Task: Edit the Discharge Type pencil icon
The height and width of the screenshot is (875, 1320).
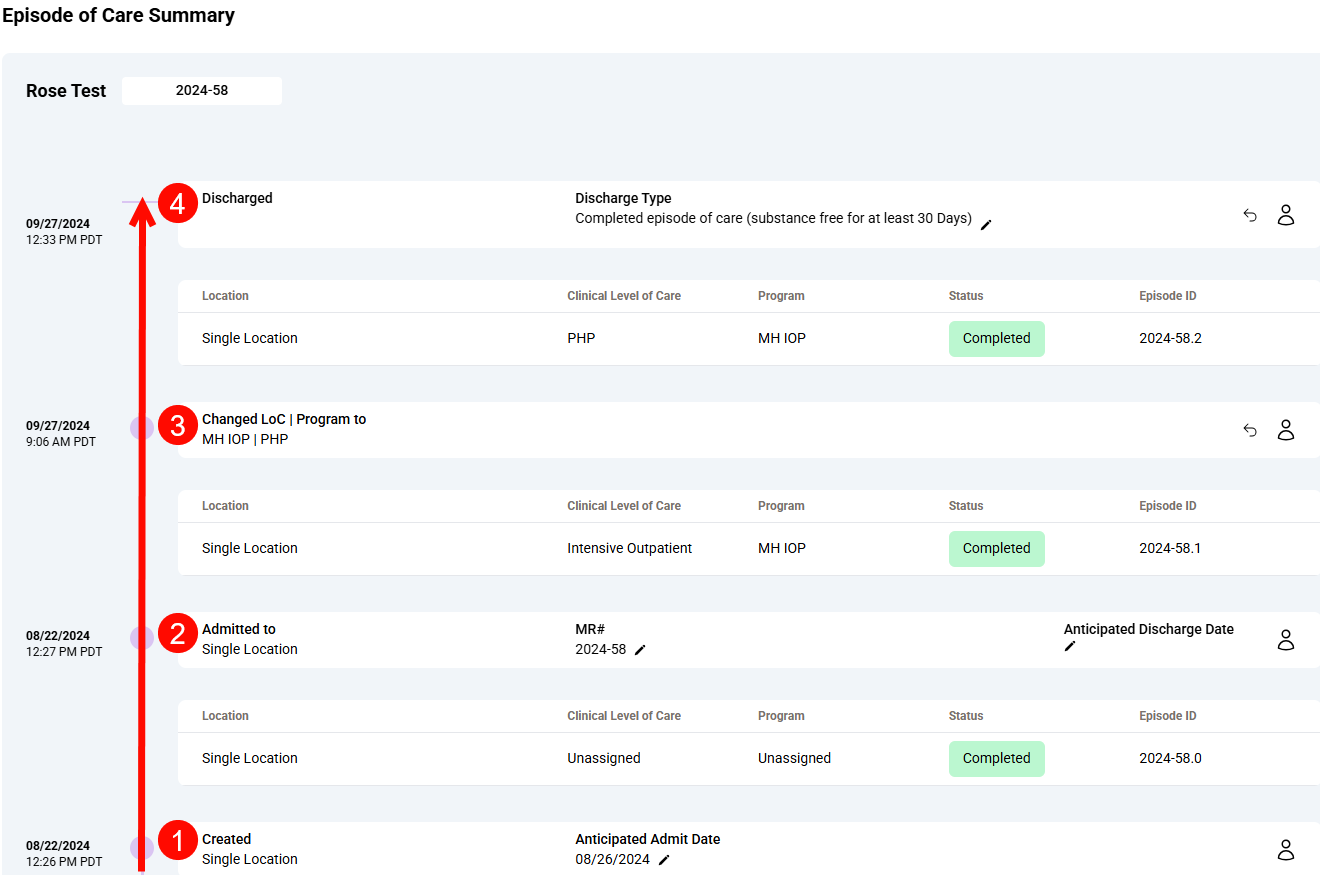Action: click(x=986, y=225)
